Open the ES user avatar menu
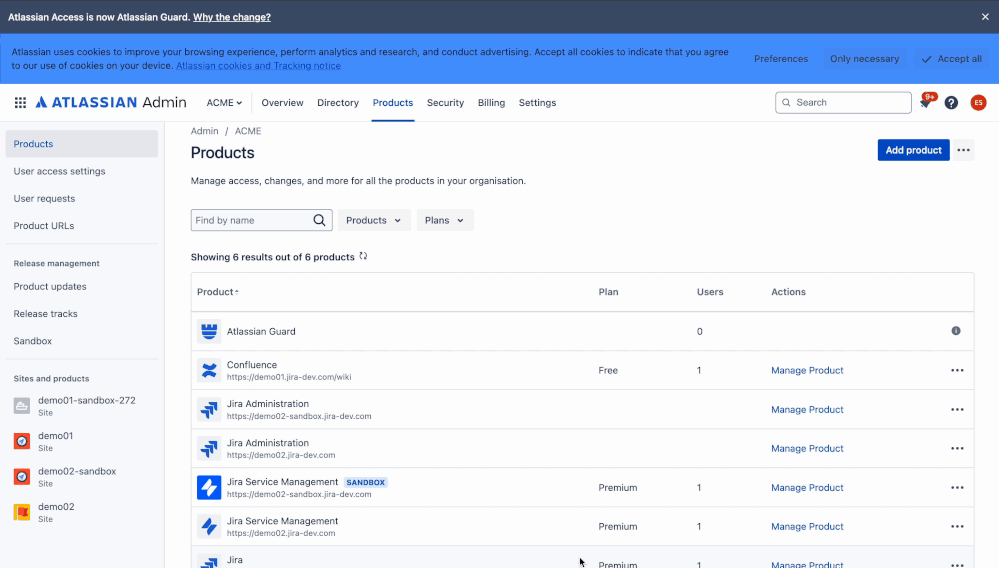Screen dimensions: 999x568 pyautogui.click(x=979, y=103)
